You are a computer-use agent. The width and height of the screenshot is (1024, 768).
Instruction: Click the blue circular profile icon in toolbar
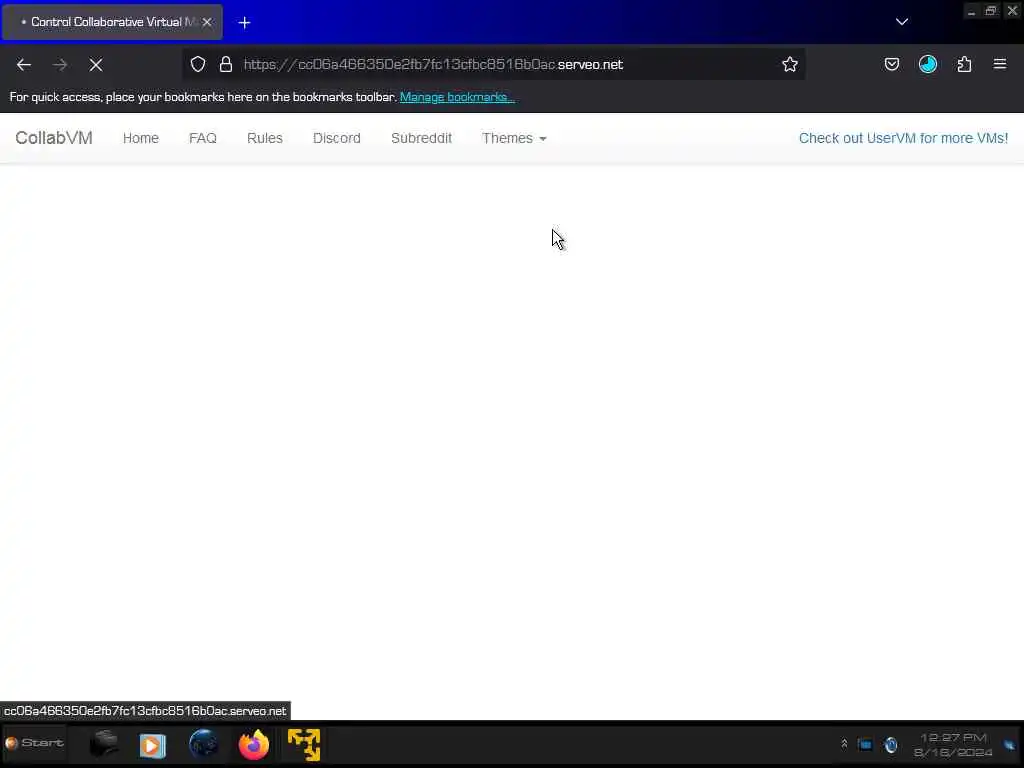coord(928,64)
